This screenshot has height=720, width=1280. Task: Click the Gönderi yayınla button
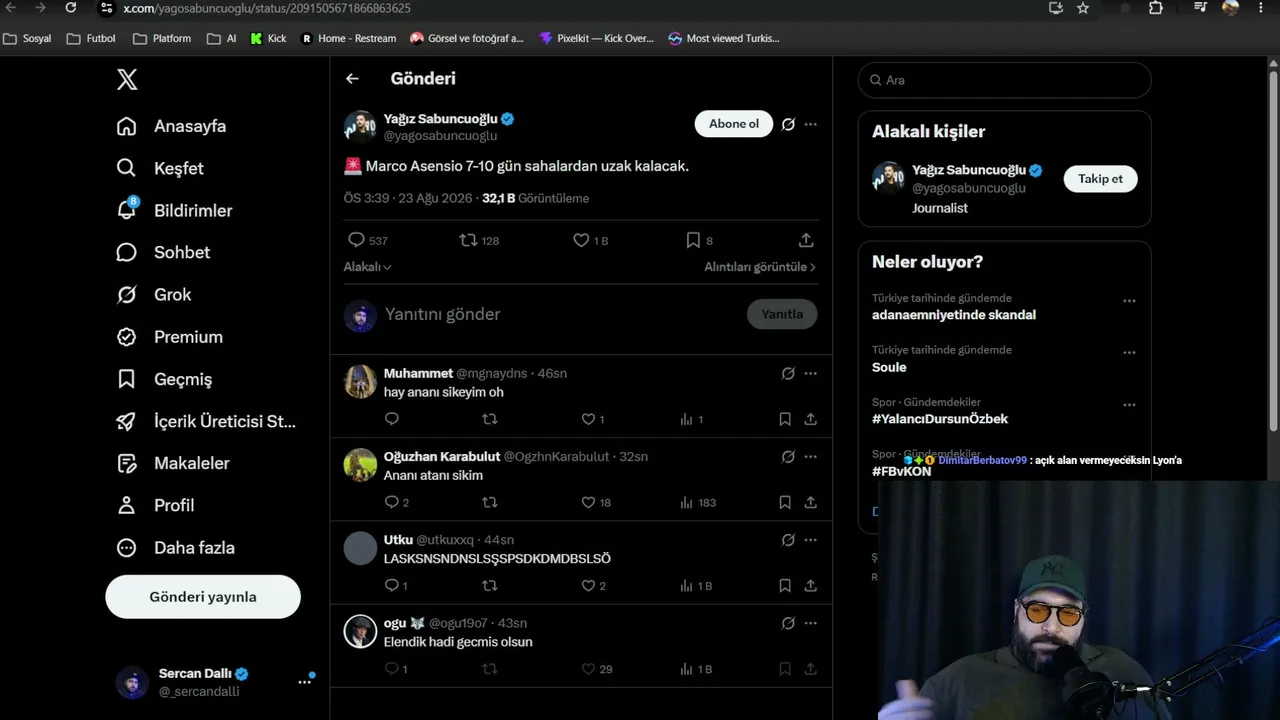pyautogui.click(x=203, y=596)
